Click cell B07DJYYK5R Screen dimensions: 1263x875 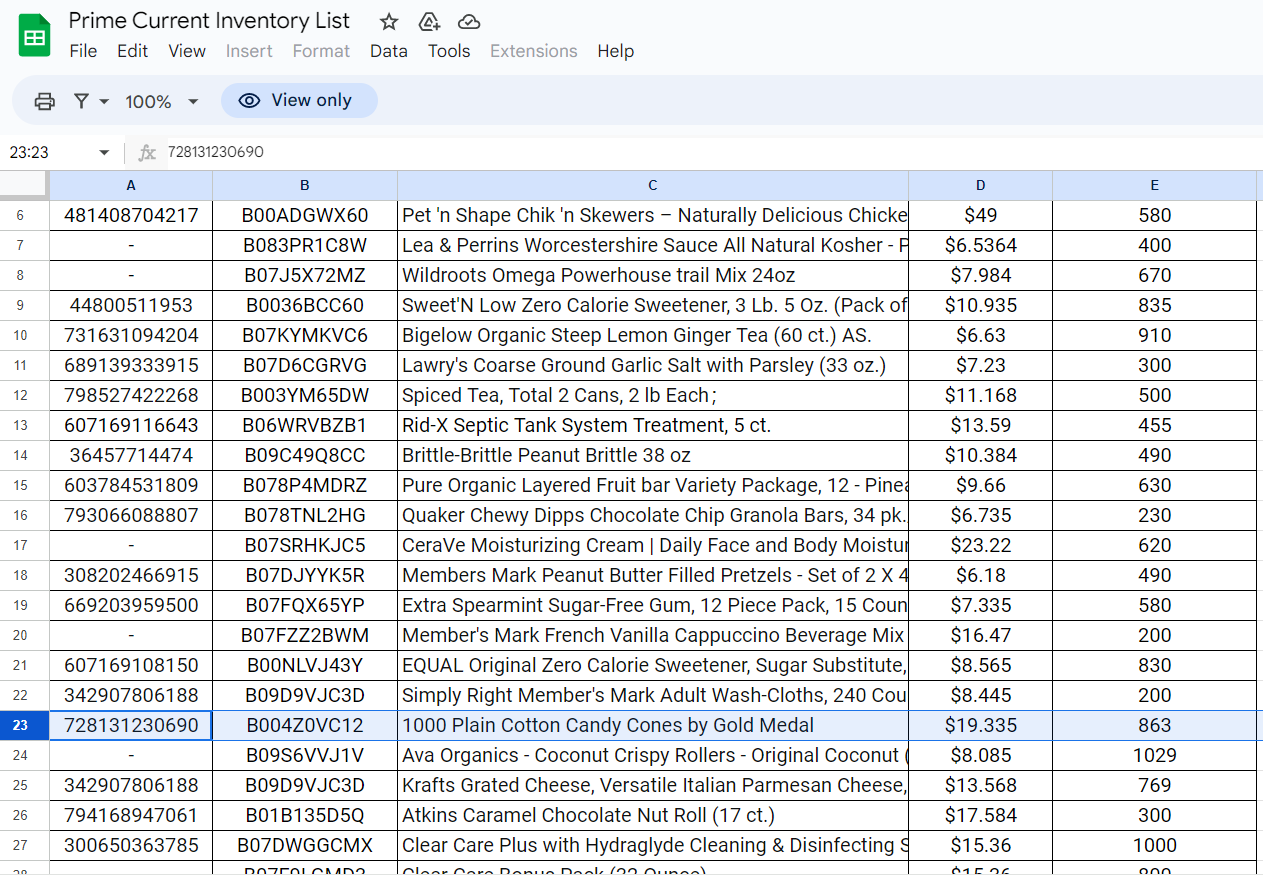click(x=305, y=575)
